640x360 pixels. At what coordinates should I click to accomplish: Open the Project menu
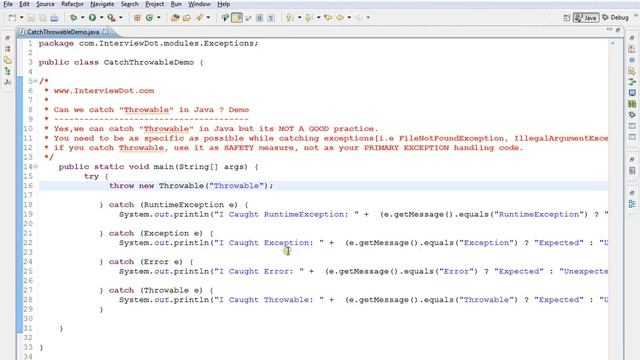click(x=155, y=4)
